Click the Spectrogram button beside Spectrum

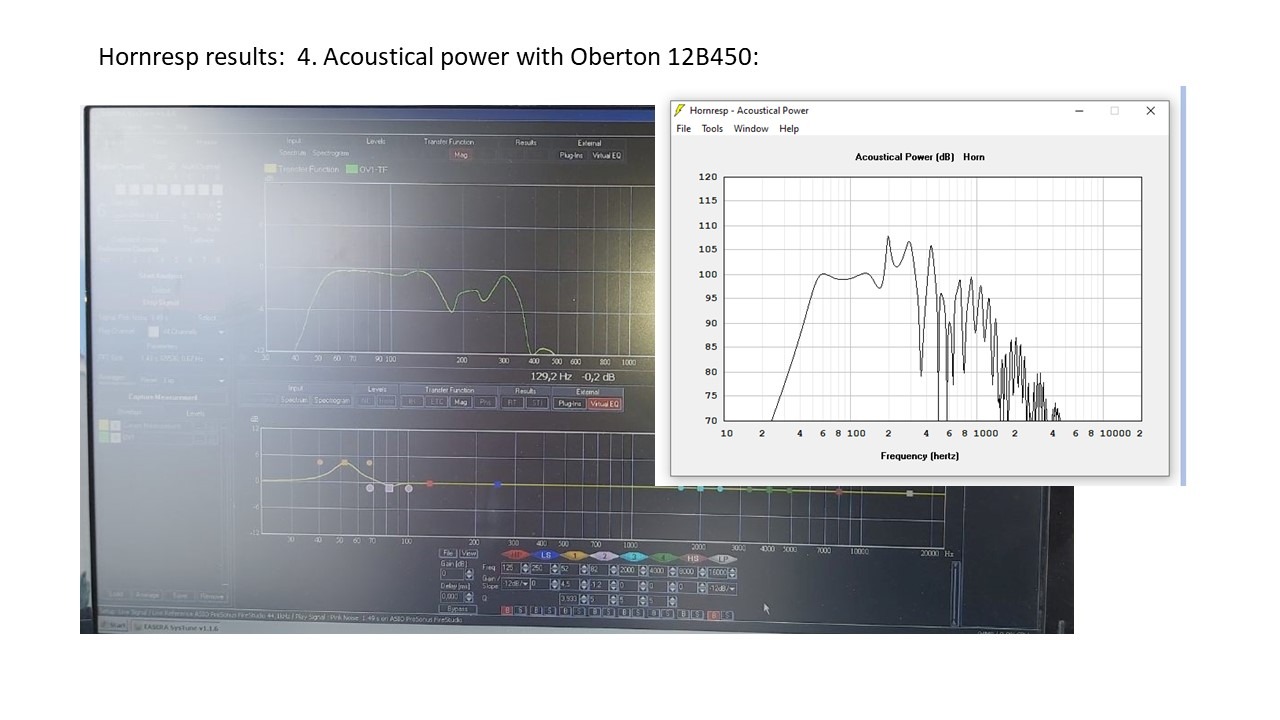coord(332,401)
